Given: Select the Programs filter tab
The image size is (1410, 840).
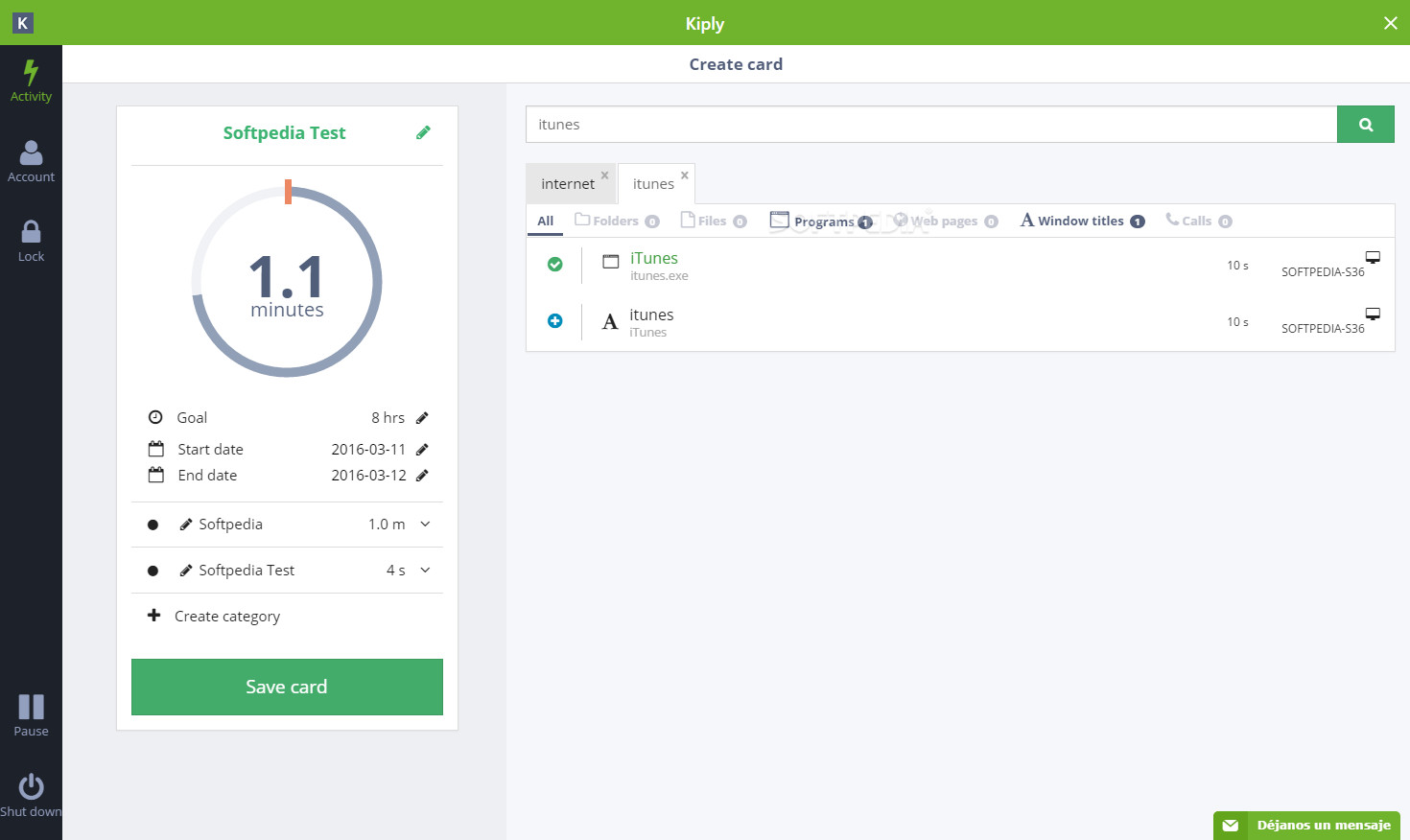Looking at the screenshot, I should 820,222.
